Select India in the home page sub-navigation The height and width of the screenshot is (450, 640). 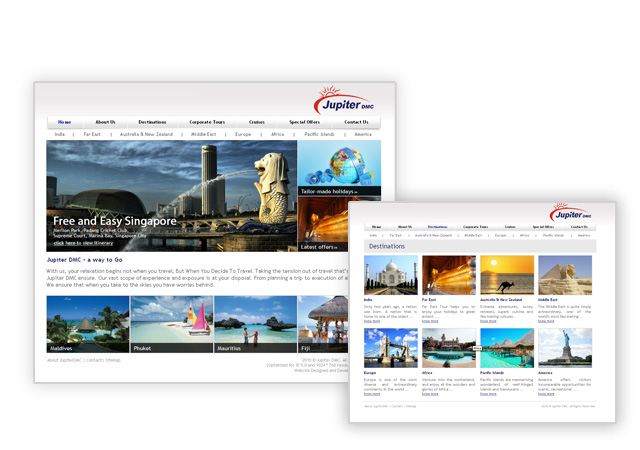60,134
